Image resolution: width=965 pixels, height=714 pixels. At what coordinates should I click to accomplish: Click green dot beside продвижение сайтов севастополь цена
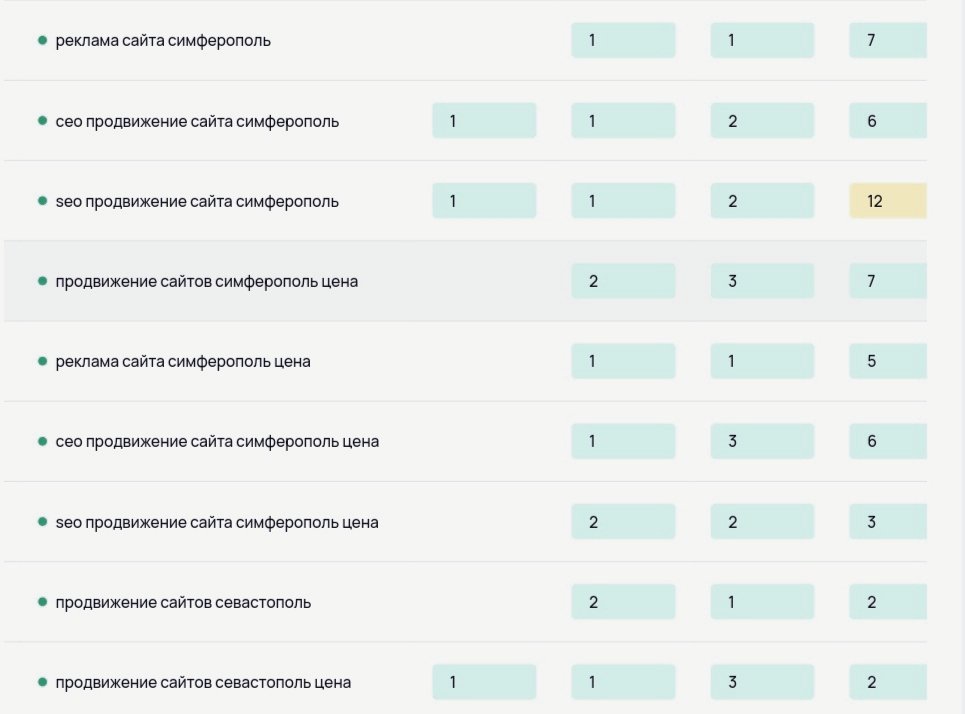tap(42, 682)
